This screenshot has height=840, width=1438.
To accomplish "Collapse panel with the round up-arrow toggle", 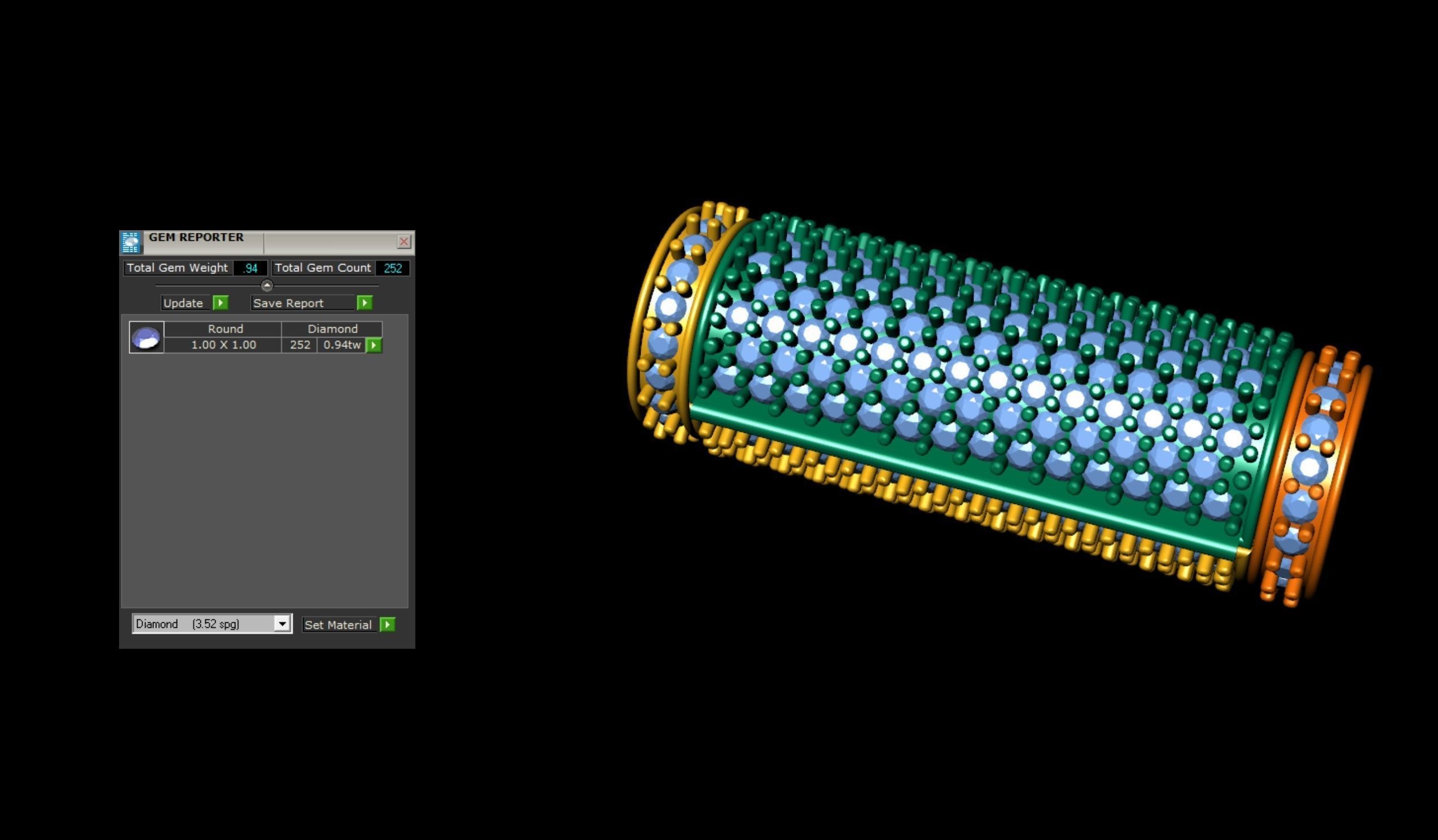I will 267,285.
